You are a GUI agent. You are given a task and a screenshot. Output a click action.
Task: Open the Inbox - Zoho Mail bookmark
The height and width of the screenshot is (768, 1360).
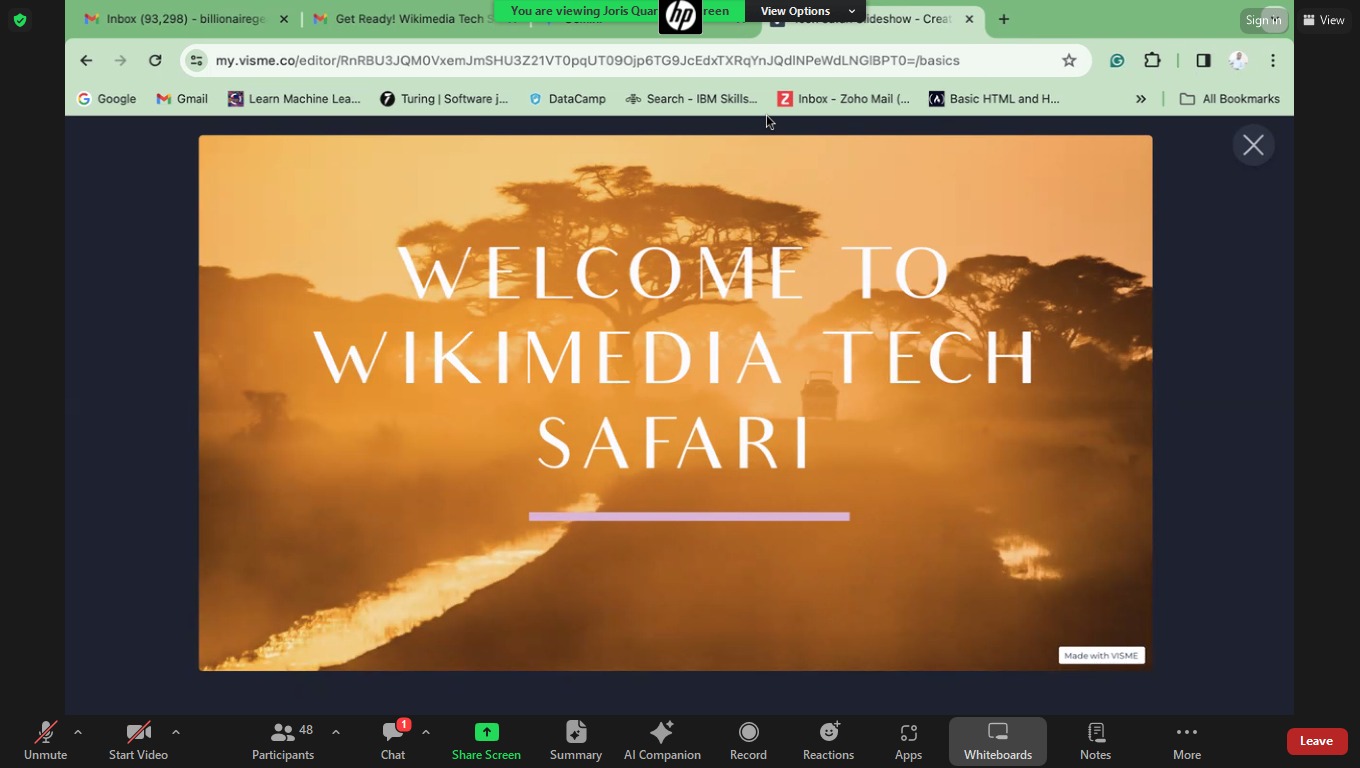point(844,98)
